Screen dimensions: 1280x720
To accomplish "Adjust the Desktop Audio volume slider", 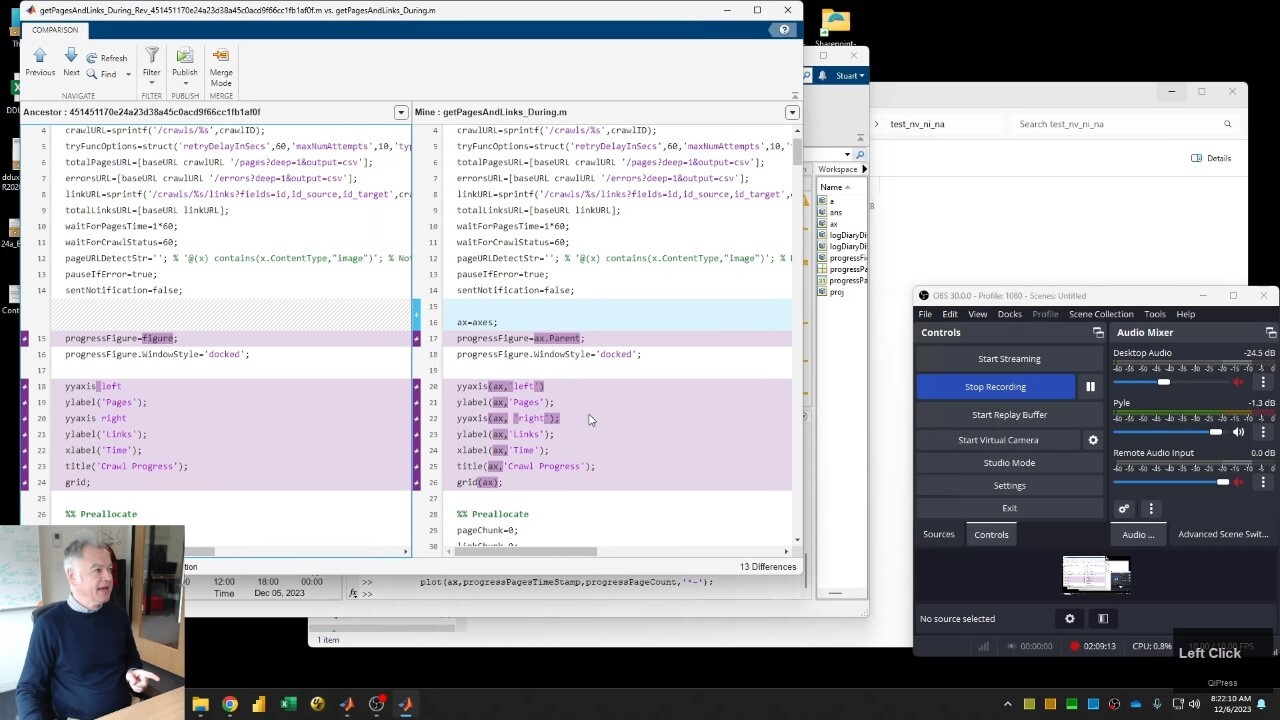I will point(1163,382).
